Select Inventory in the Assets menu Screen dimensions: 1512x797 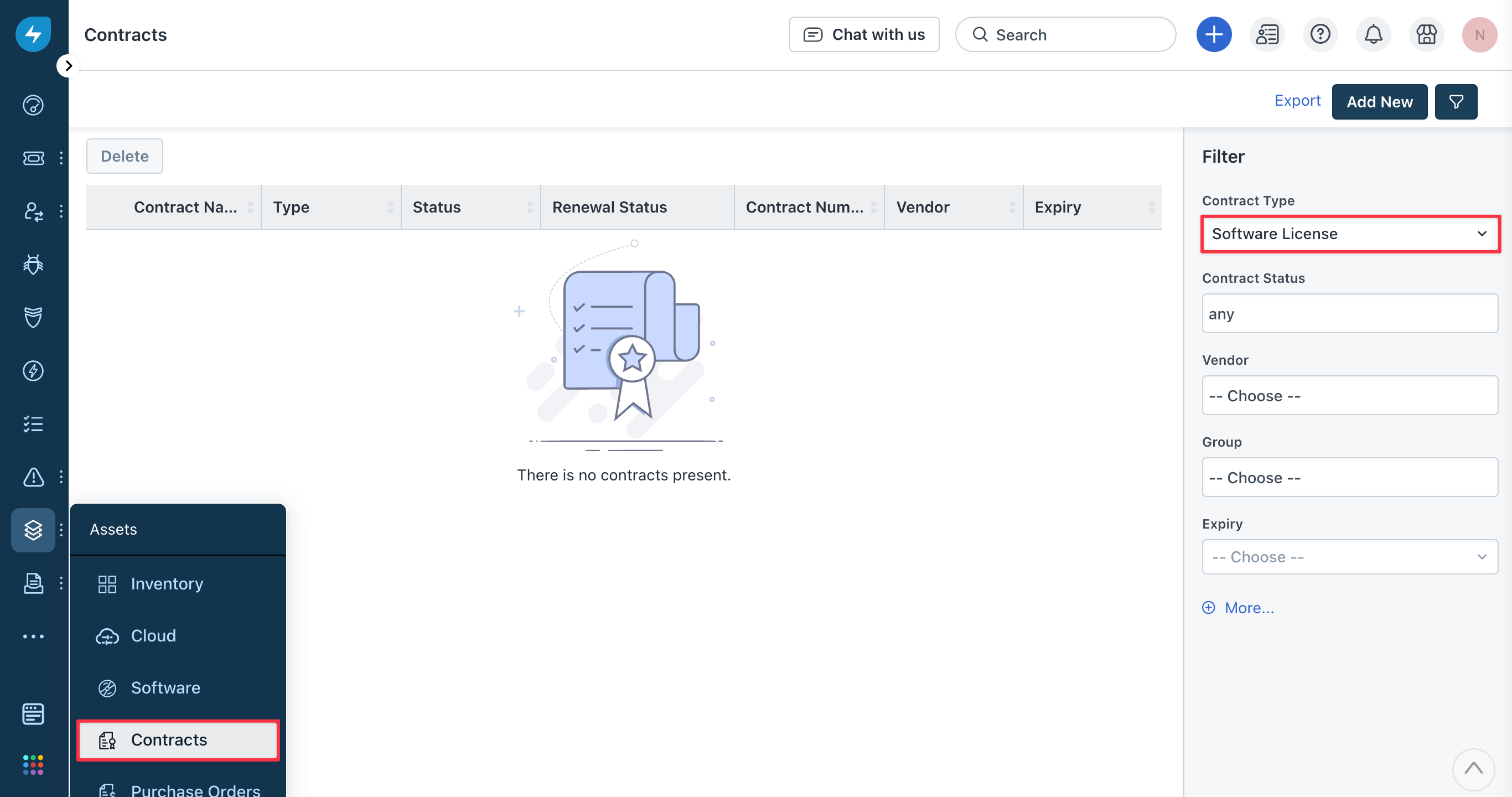(167, 583)
